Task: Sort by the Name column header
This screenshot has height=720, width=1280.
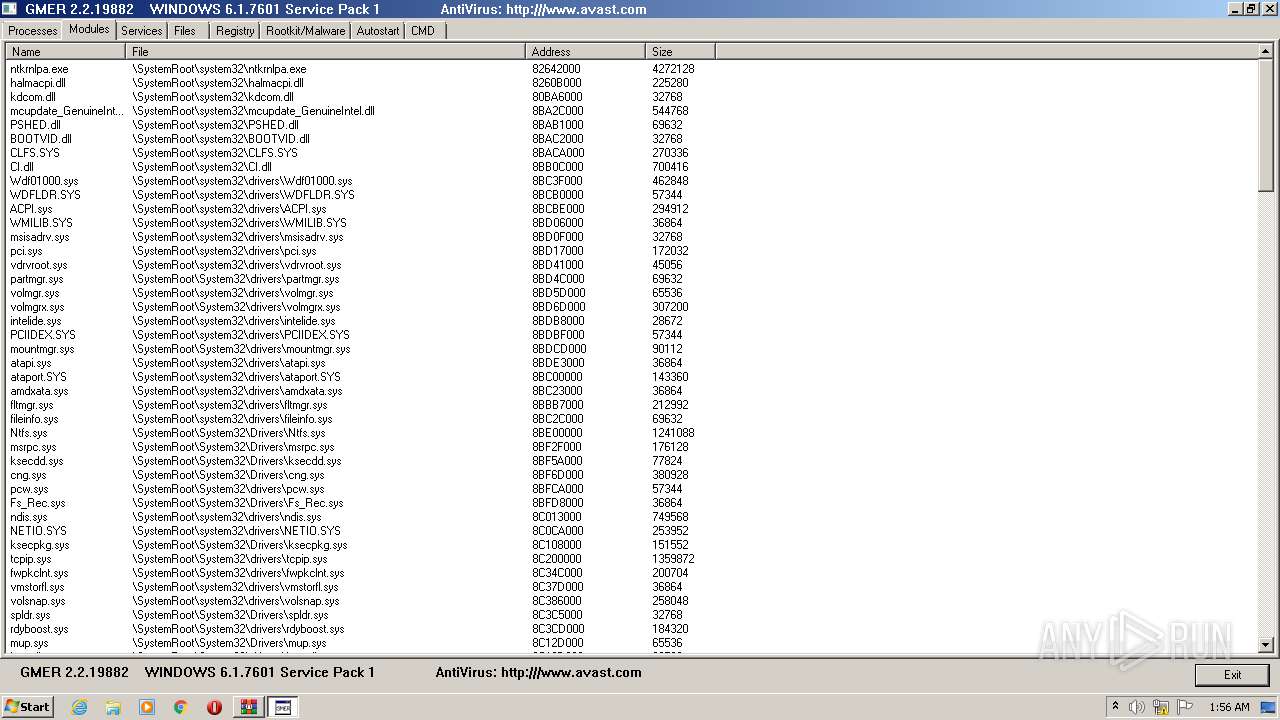Action: pyautogui.click(x=66, y=51)
